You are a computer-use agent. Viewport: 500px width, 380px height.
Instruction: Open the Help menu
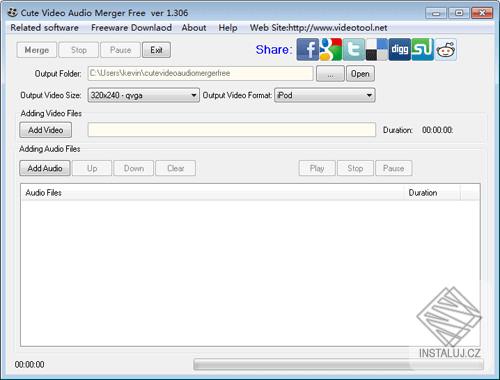pyautogui.click(x=228, y=28)
